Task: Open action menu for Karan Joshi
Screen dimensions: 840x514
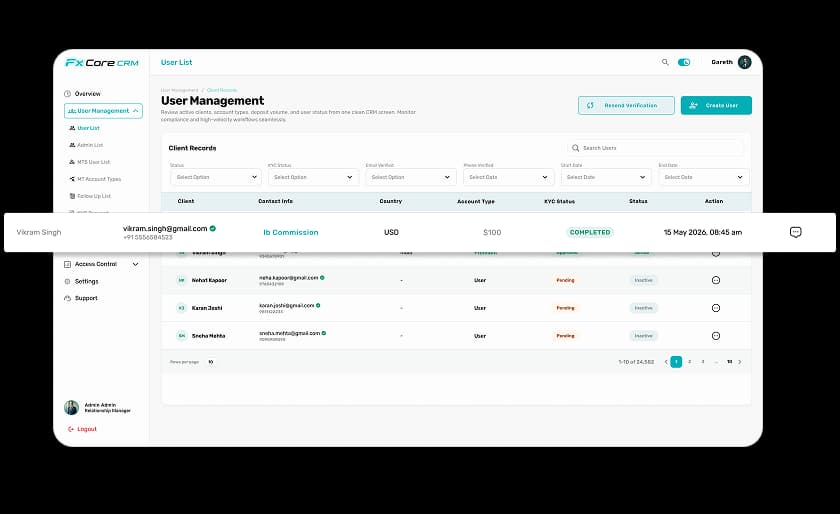Action: (716, 308)
